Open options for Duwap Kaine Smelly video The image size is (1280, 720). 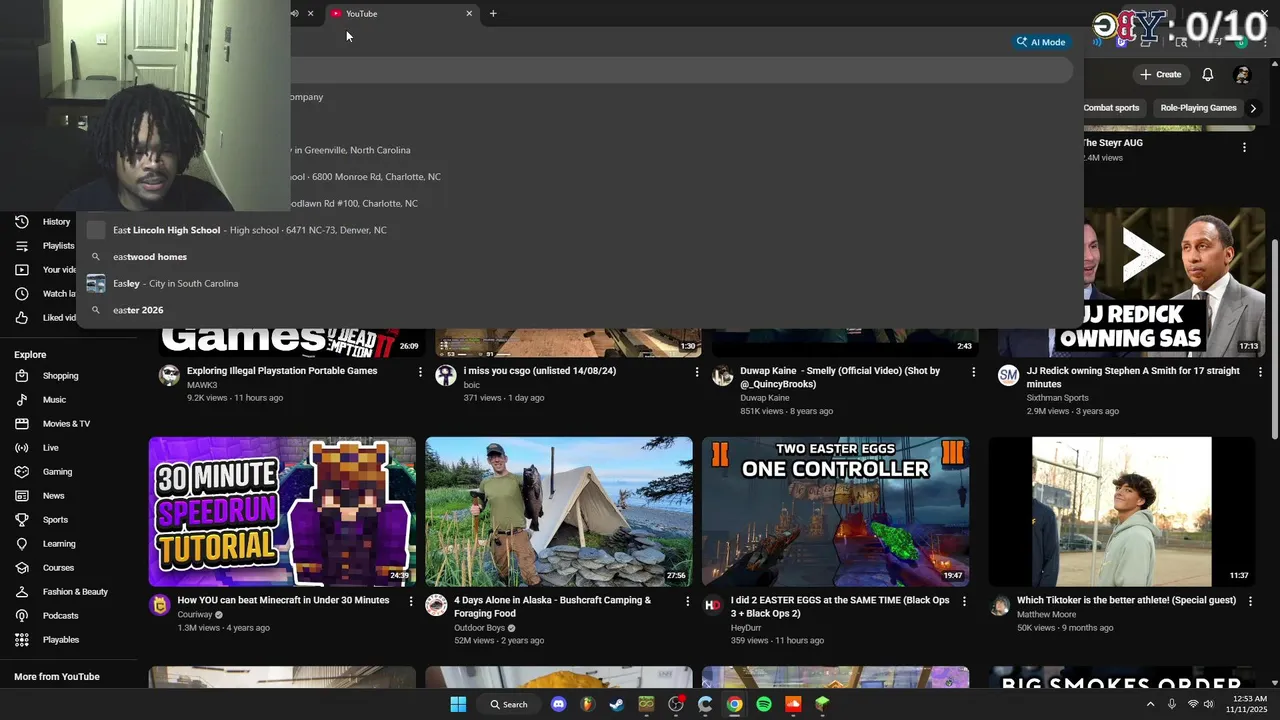[973, 372]
